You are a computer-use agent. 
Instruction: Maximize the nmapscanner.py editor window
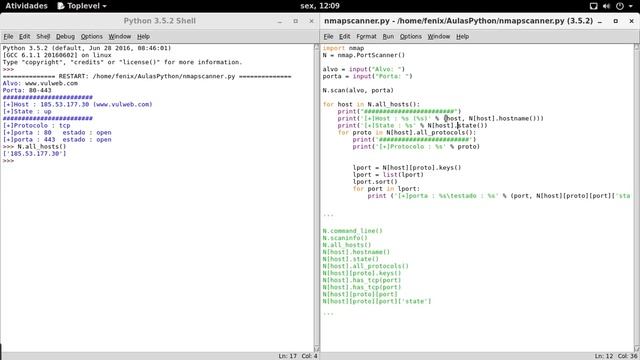point(616,21)
